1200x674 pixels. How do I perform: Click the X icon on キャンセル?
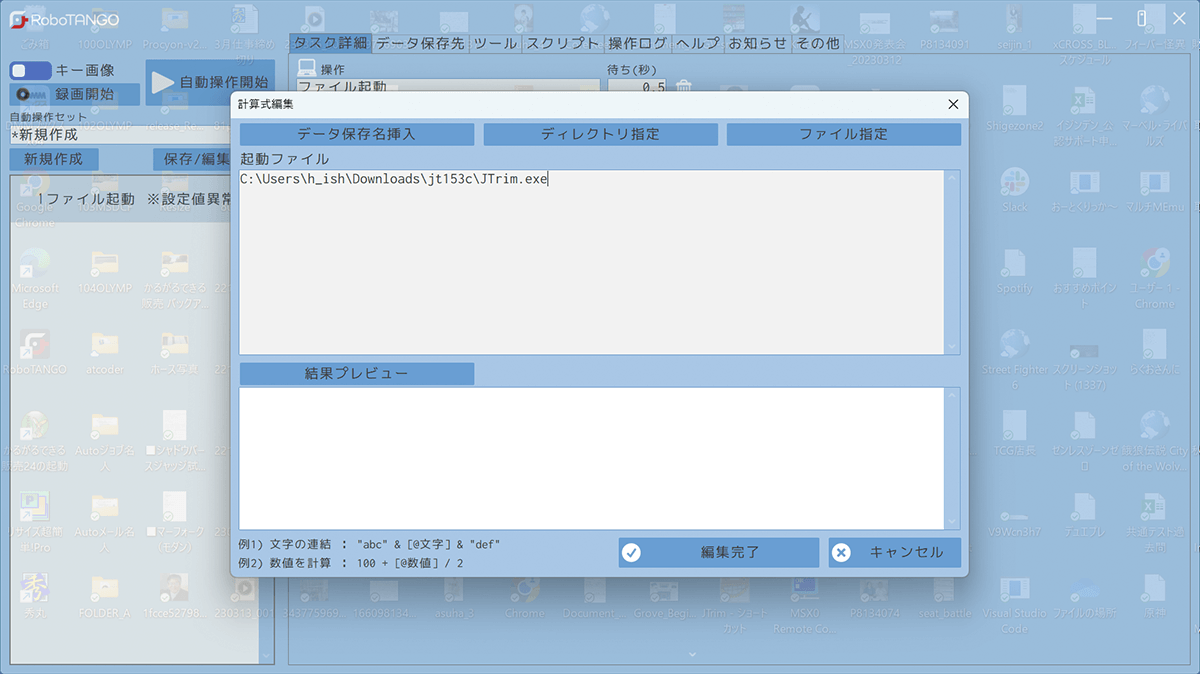pos(841,552)
